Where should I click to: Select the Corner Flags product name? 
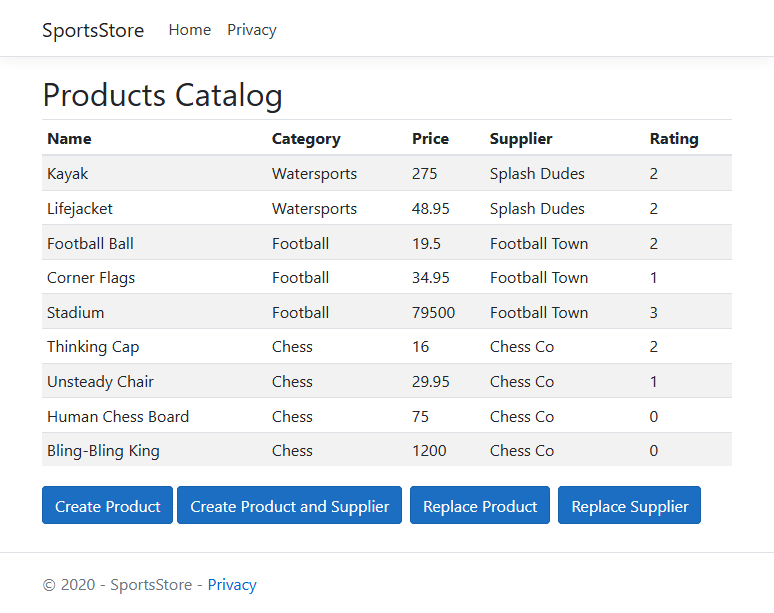point(91,278)
